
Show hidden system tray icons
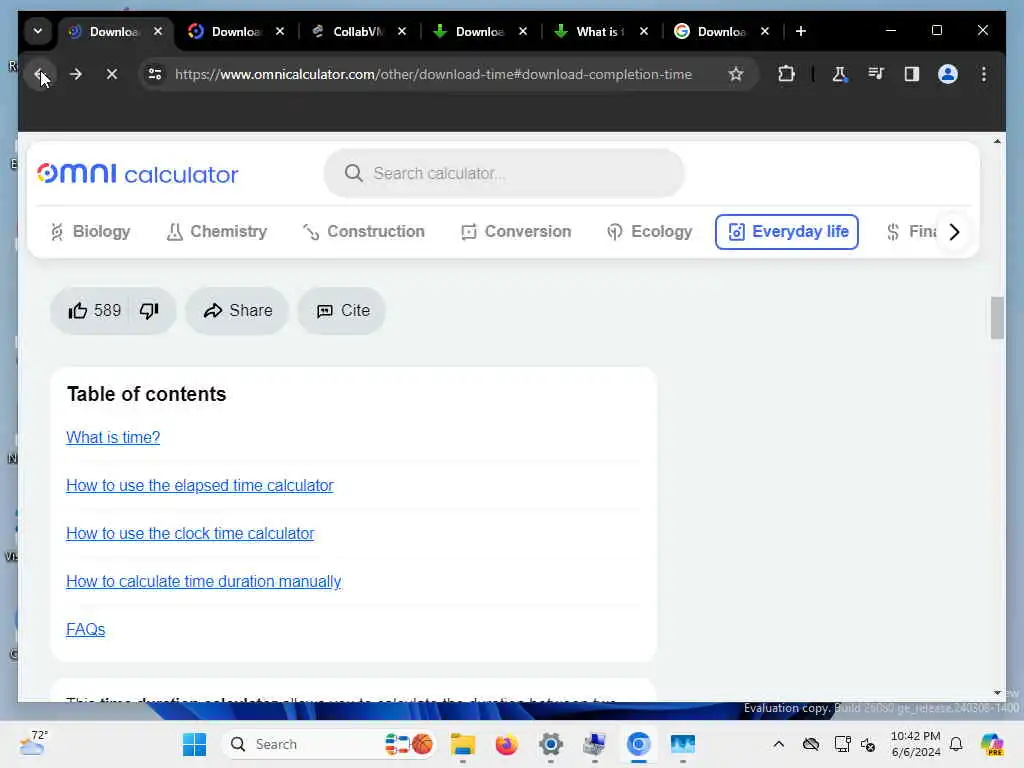[778, 744]
